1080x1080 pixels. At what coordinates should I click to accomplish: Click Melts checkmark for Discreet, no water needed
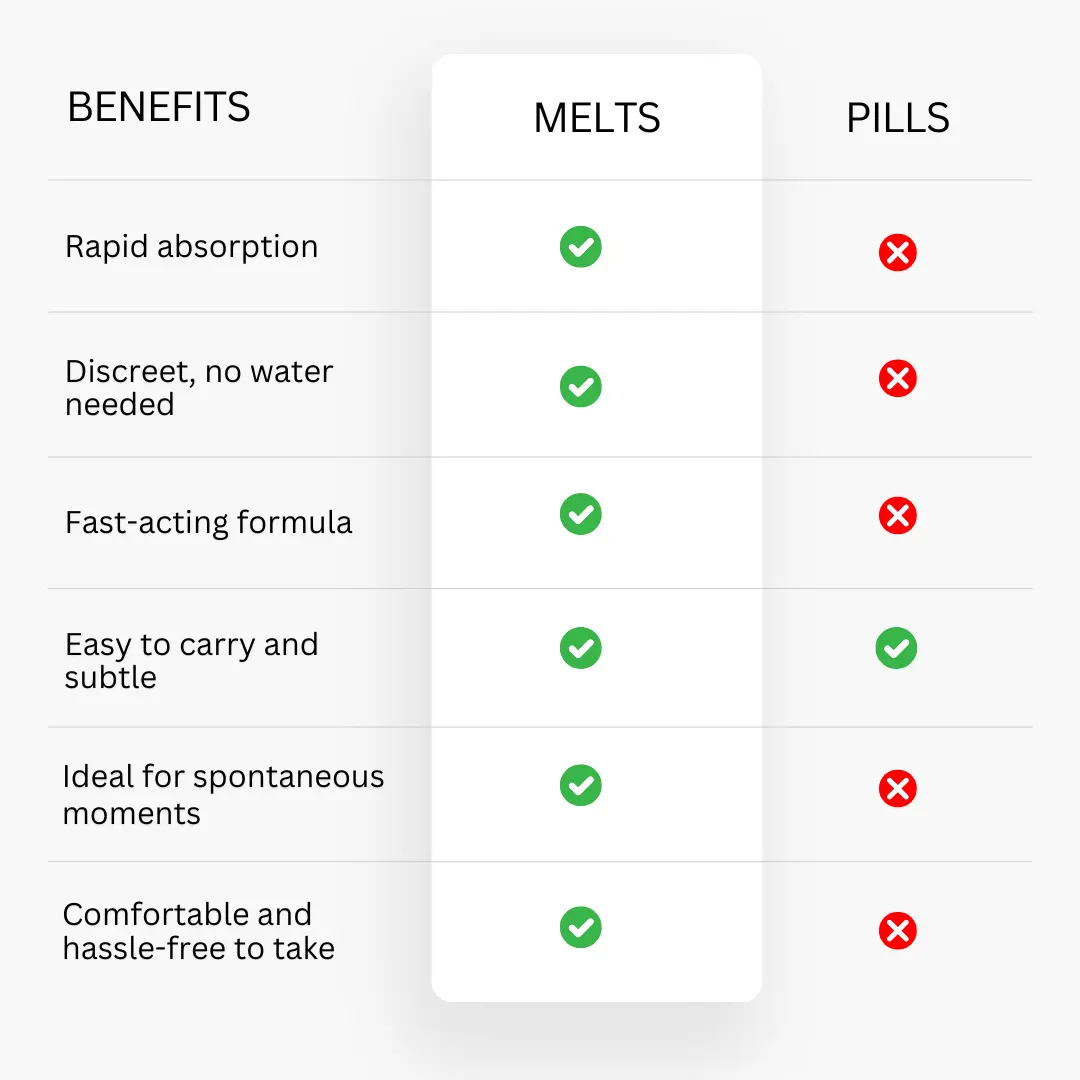pyautogui.click(x=580, y=386)
